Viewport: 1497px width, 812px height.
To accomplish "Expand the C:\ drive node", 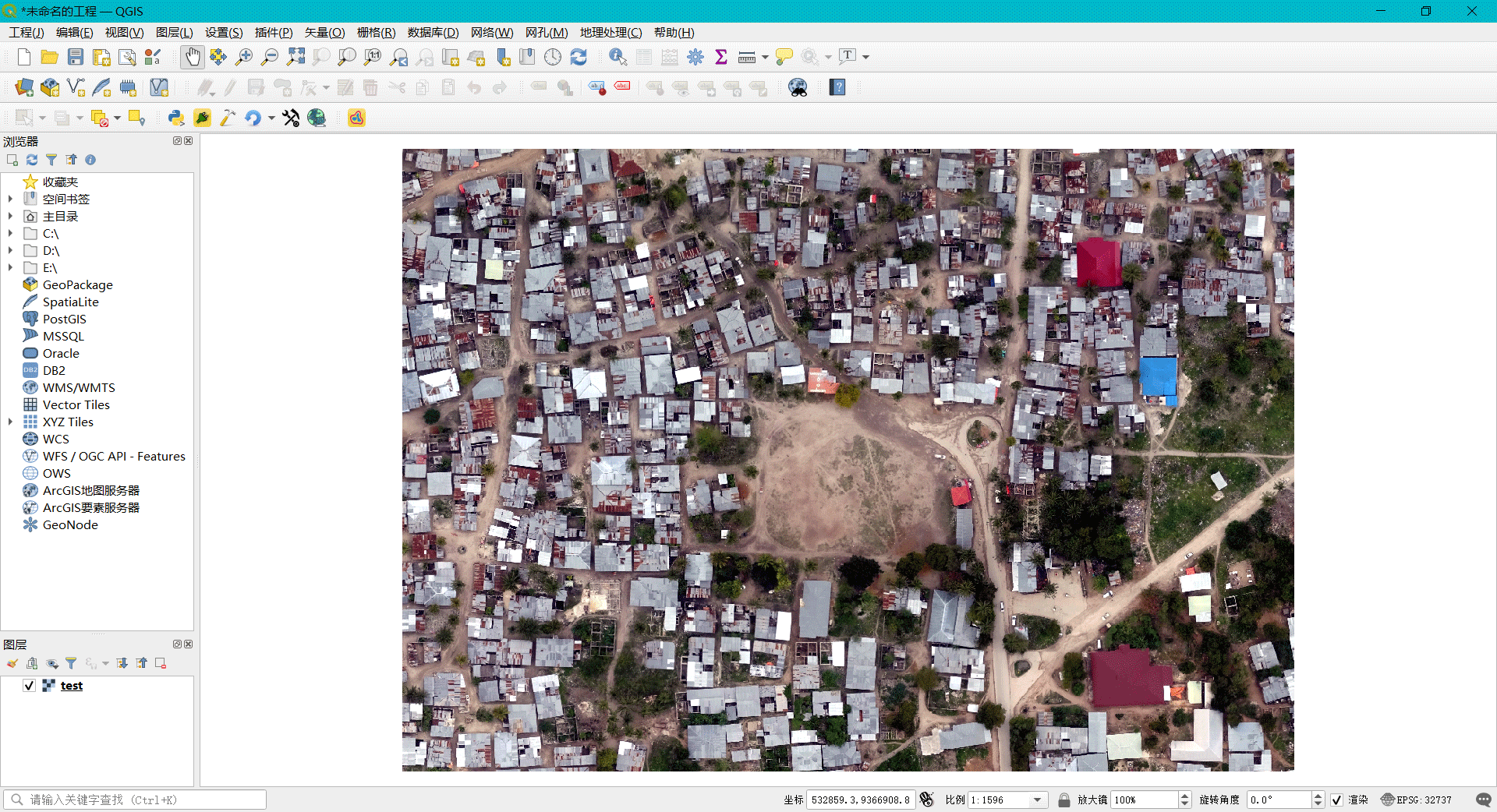I will point(10,234).
